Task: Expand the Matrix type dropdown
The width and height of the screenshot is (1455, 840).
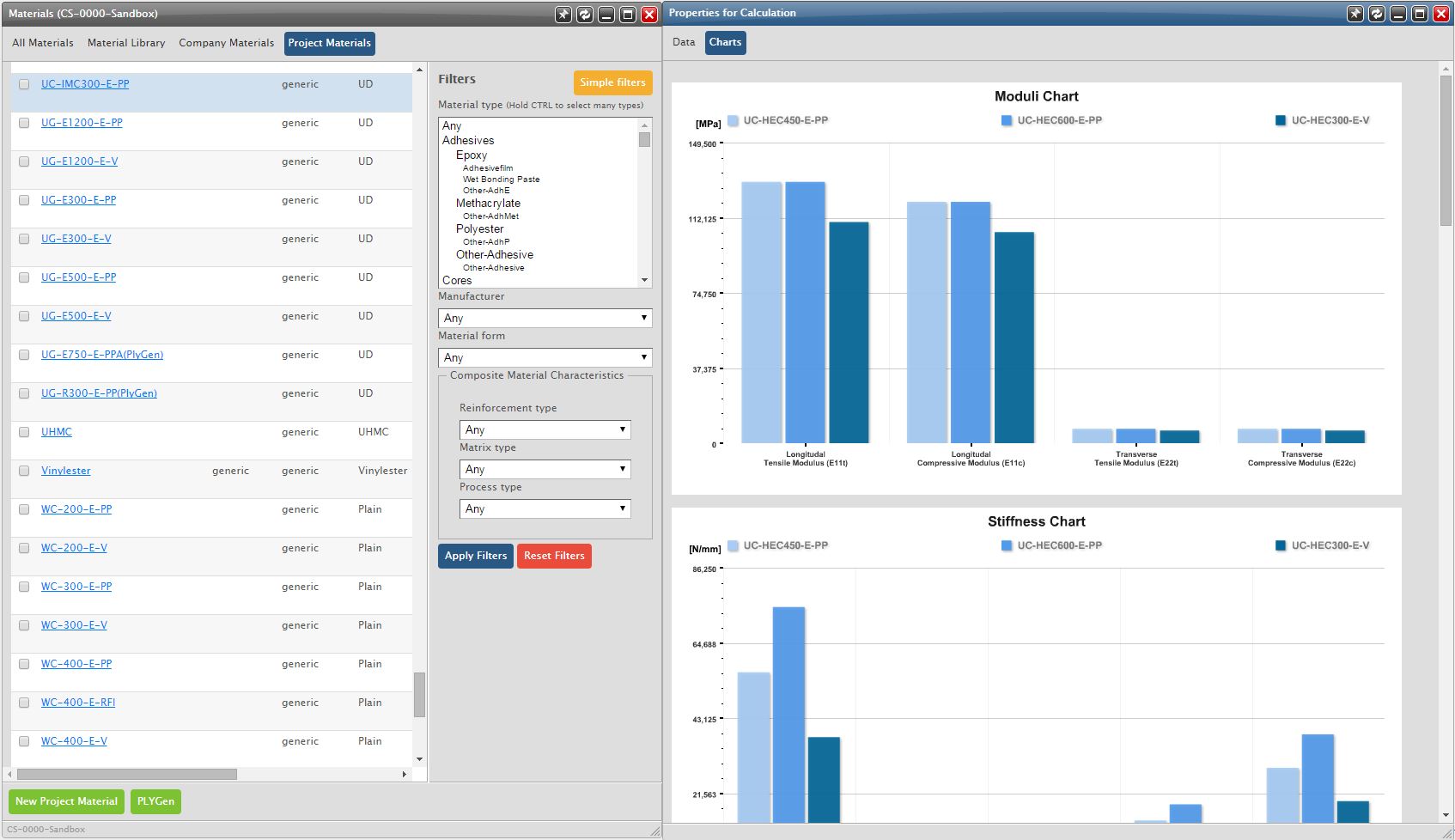Action: coord(545,469)
